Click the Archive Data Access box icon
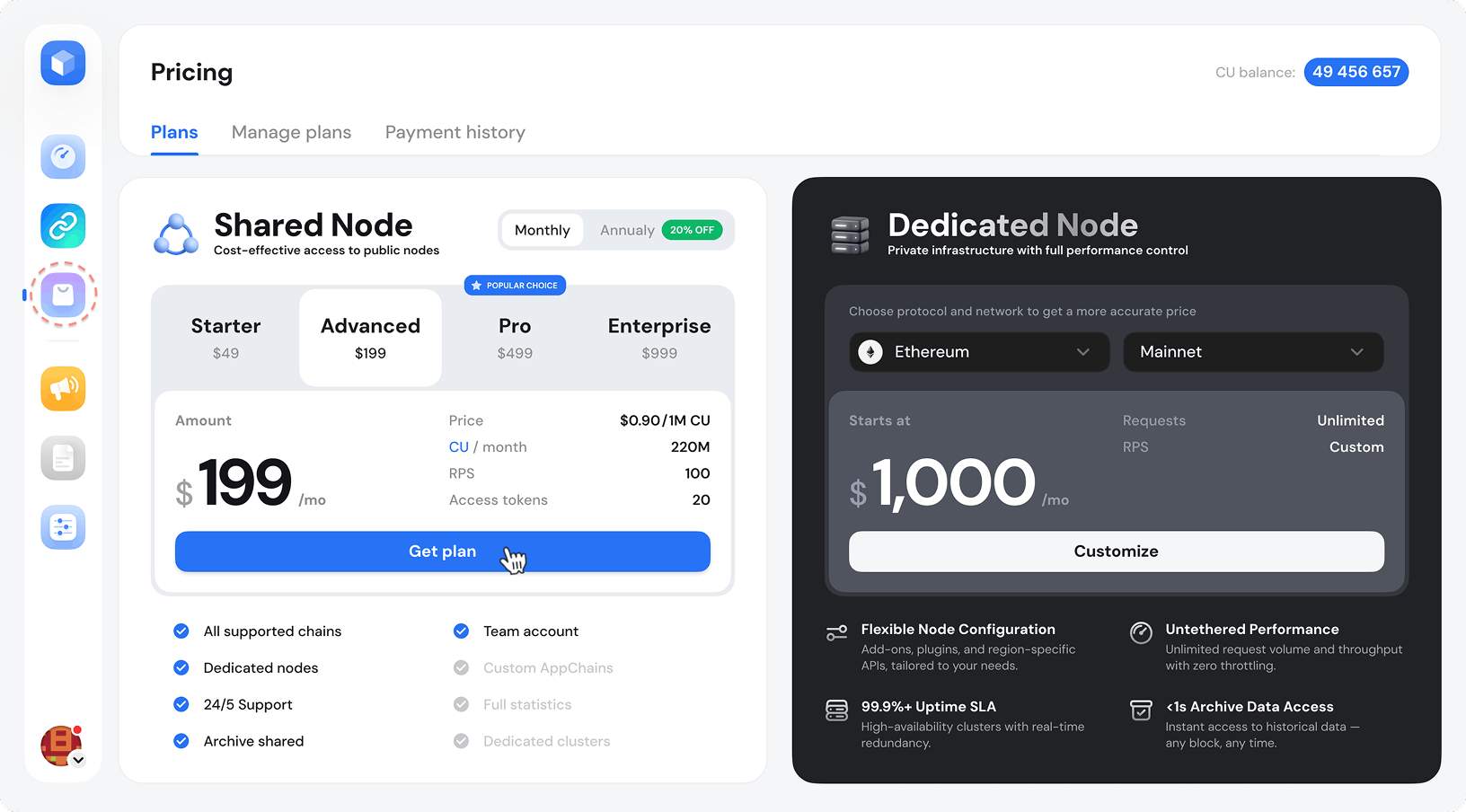This screenshot has height=812, width=1466. coord(1141,710)
